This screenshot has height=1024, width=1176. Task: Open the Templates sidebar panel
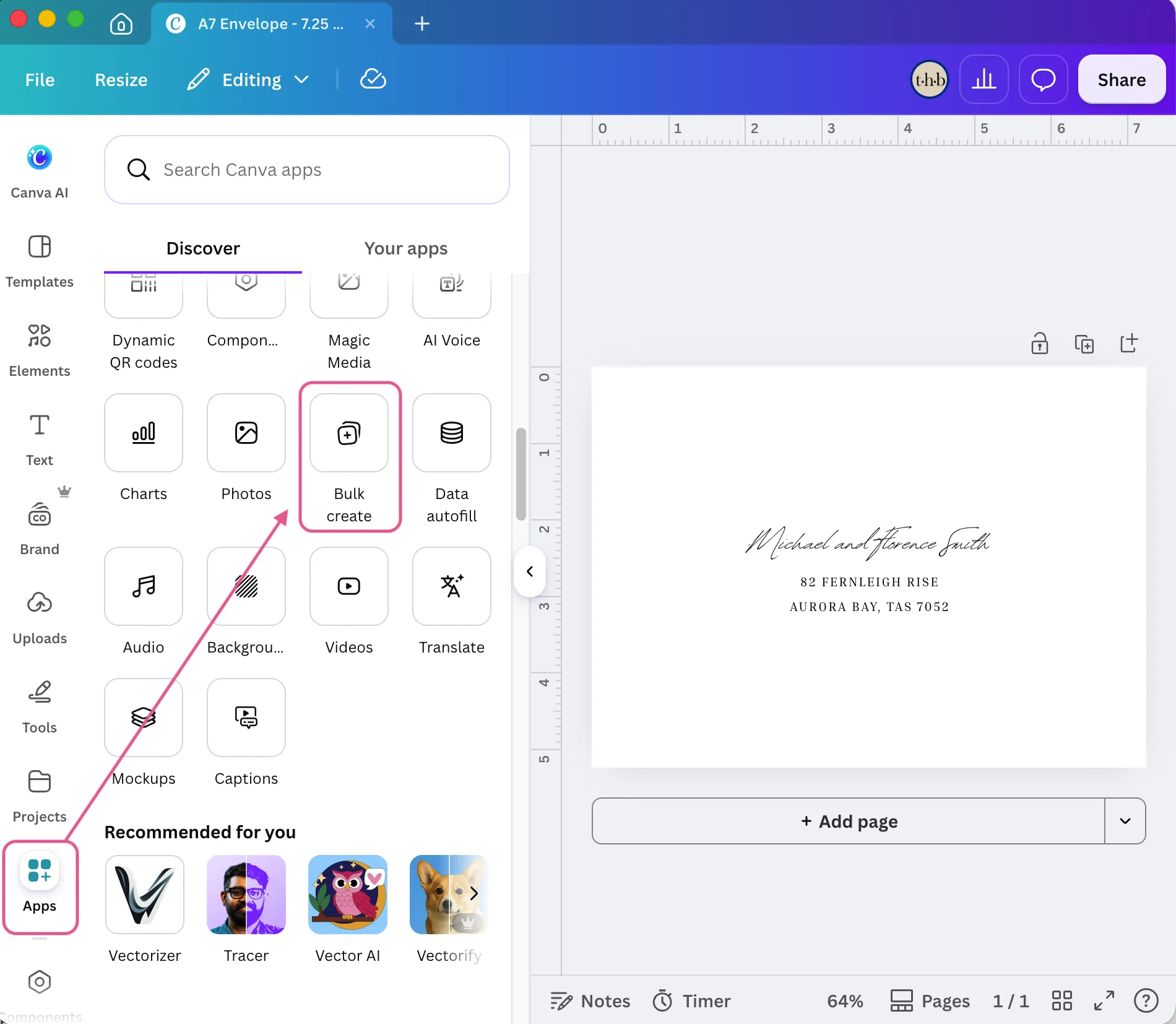(39, 261)
